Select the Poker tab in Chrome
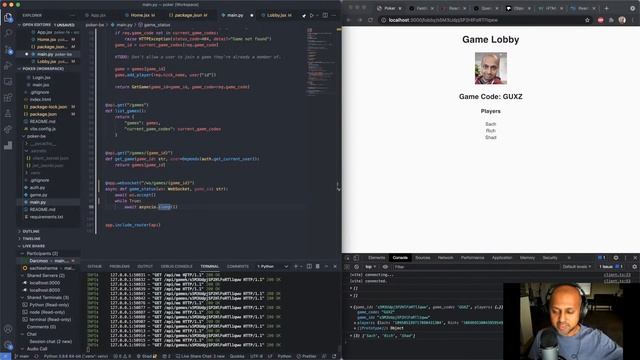This screenshot has width=640, height=360. [x=389, y=8]
